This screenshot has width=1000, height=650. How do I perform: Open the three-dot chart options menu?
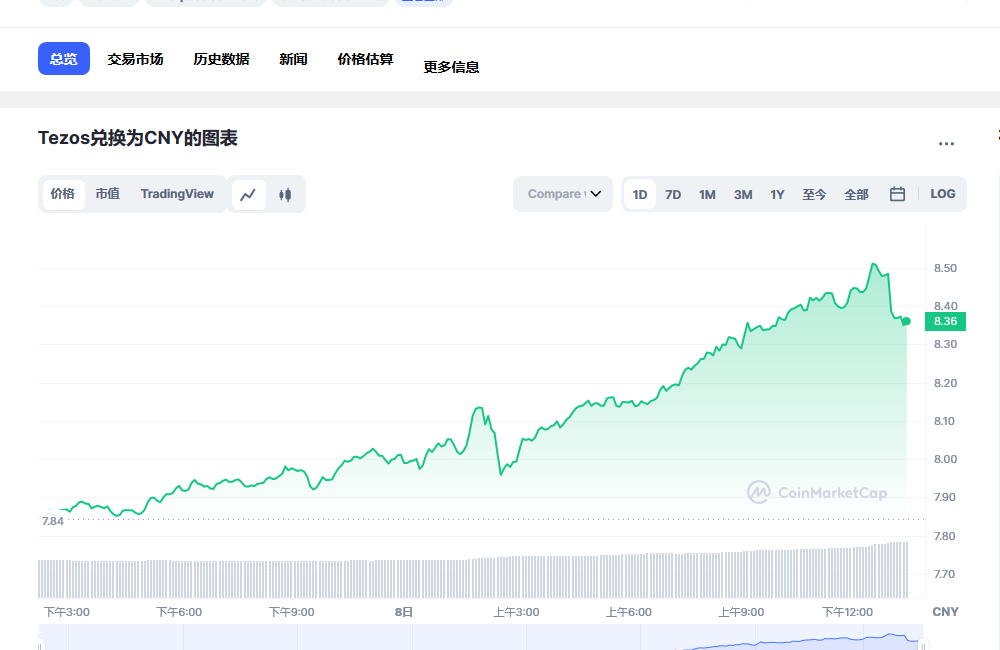click(946, 144)
